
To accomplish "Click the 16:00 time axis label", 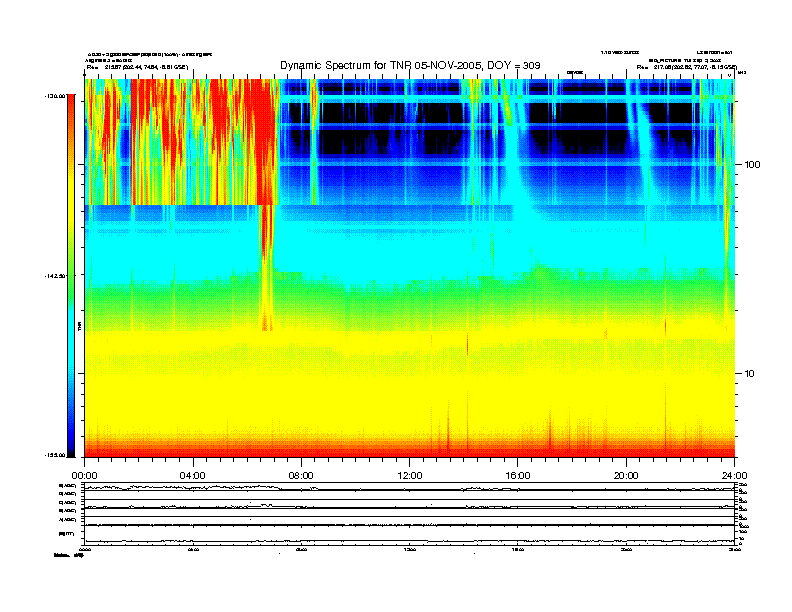I will (518, 476).
